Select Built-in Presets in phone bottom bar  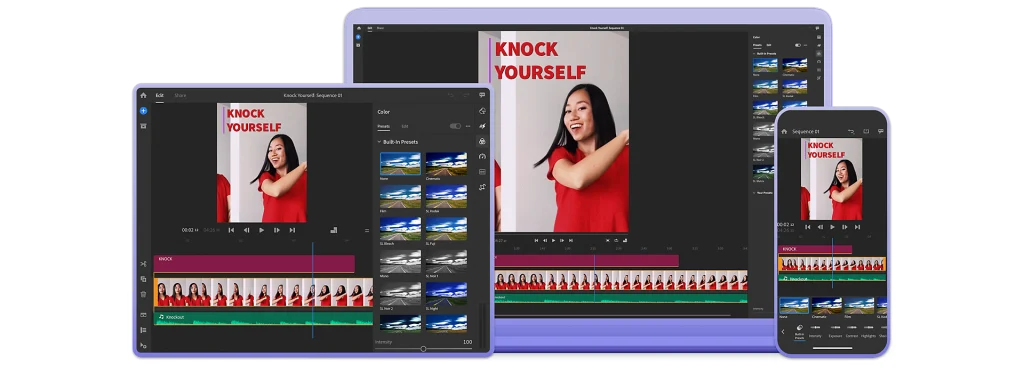click(x=799, y=332)
